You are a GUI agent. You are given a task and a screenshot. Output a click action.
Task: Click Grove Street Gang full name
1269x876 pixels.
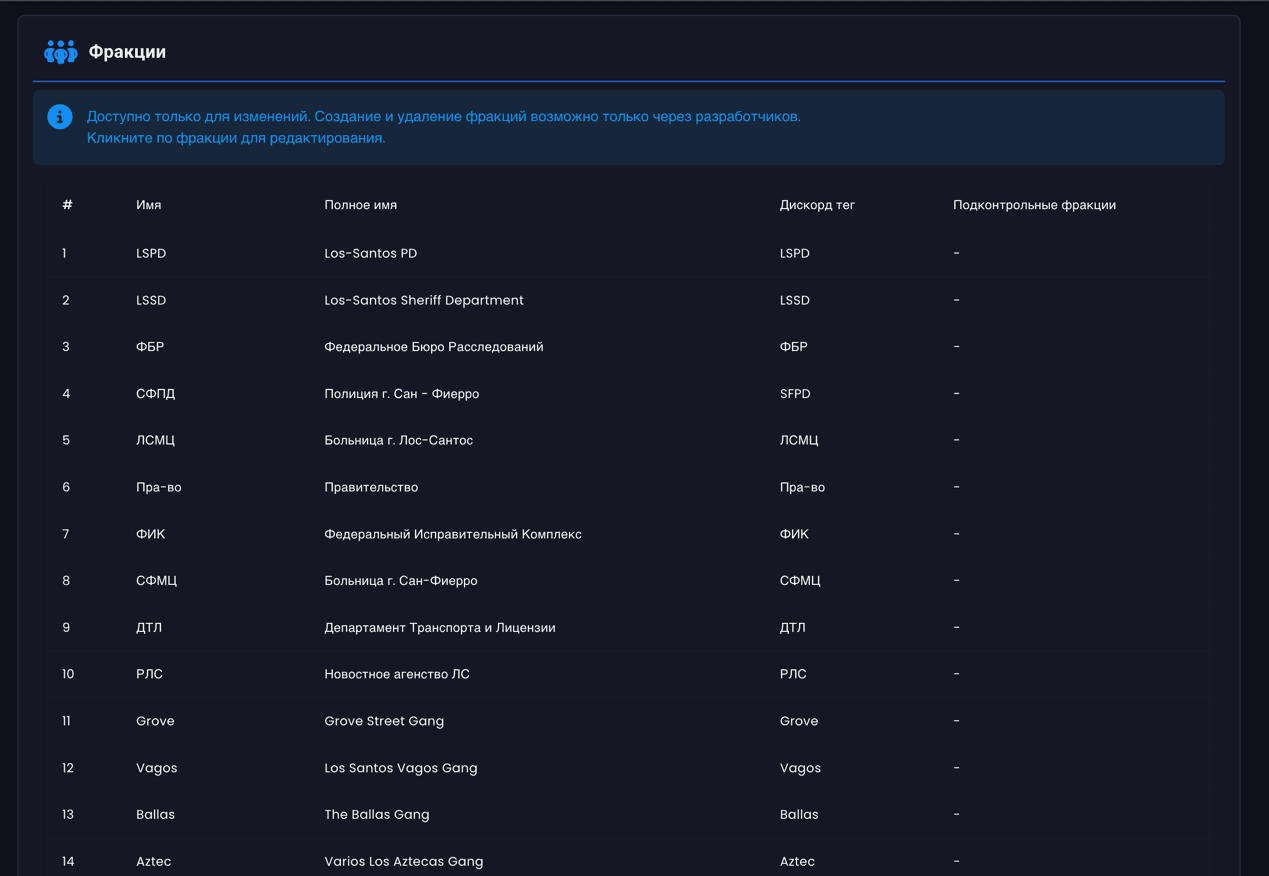384,721
